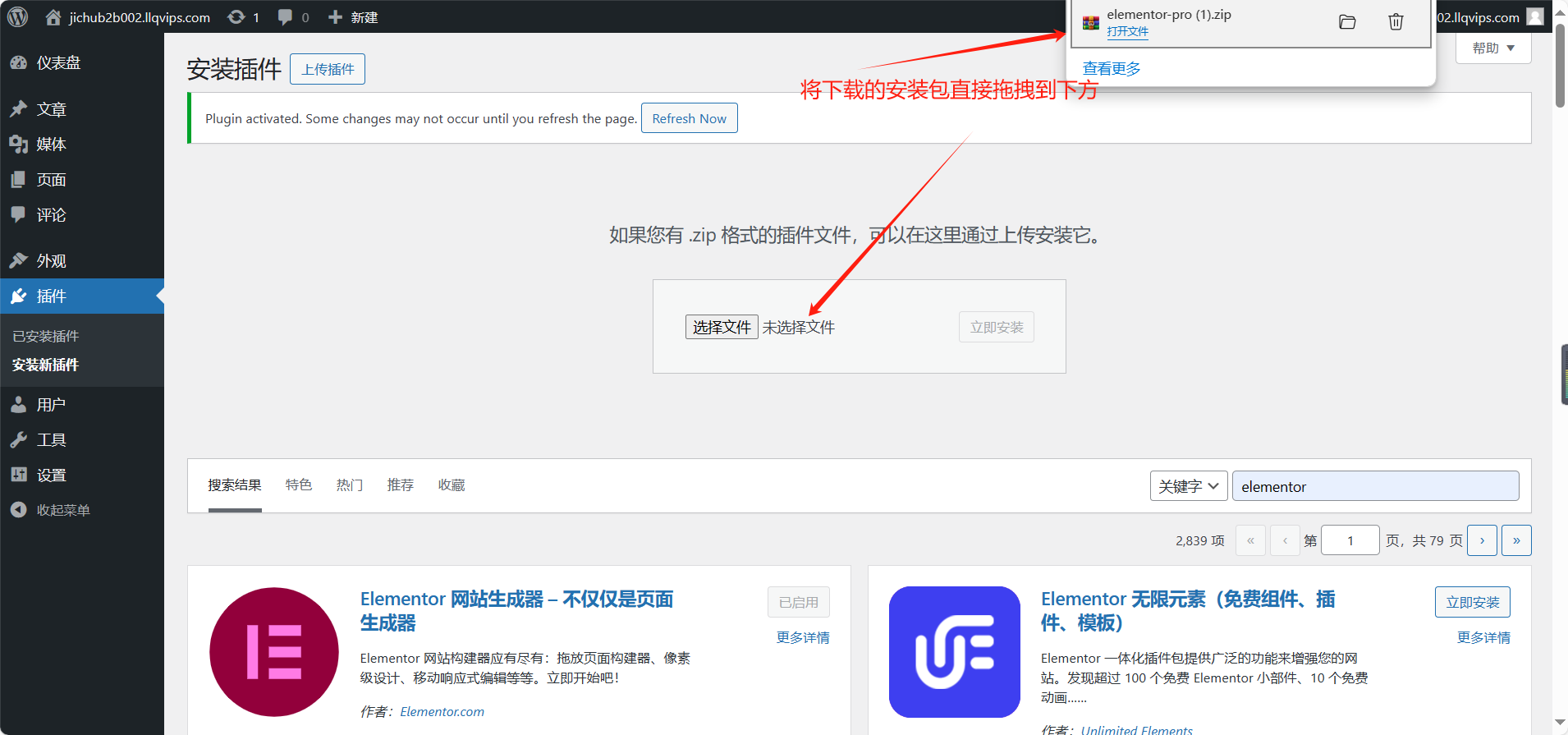
Task: Jump to the last page of results
Action: tap(1516, 540)
